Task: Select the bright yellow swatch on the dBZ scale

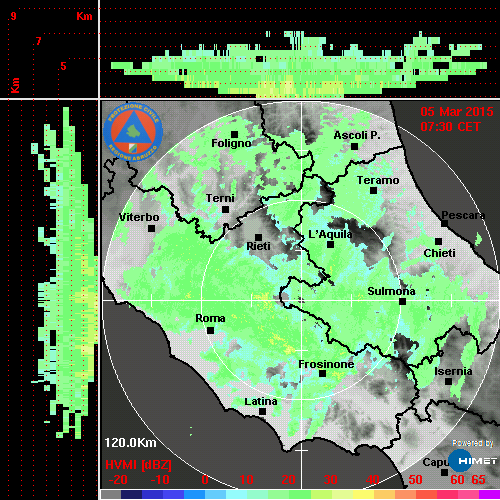Action: (x=363, y=494)
